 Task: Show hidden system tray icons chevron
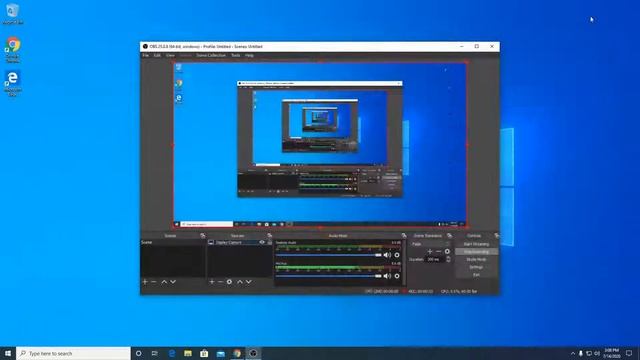tap(572, 353)
